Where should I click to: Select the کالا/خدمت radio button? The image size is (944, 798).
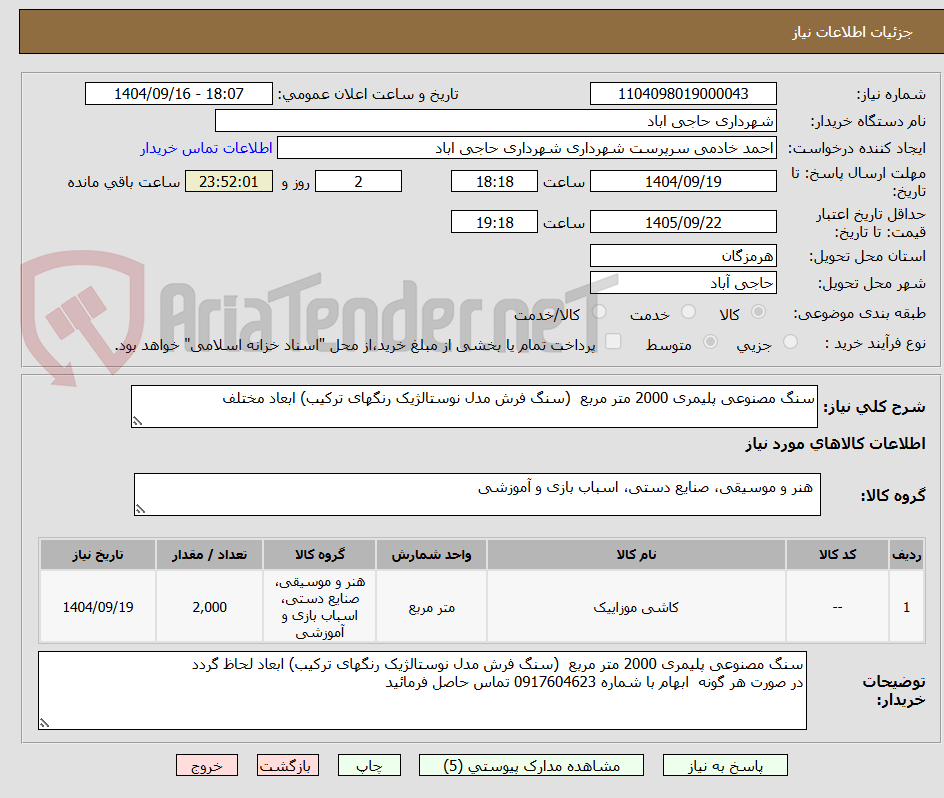(599, 312)
